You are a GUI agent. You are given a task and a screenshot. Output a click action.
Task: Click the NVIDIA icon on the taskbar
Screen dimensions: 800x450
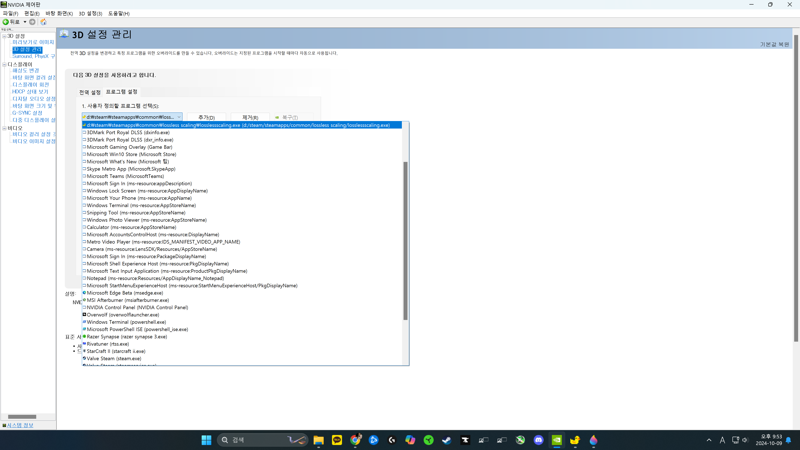[x=557, y=440]
